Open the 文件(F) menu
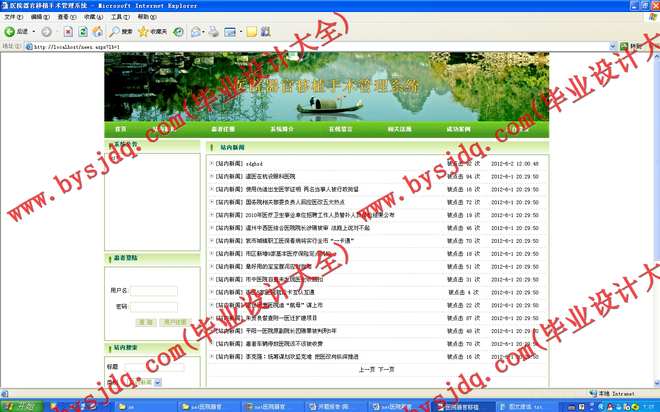The height and width of the screenshot is (412, 660). [x=13, y=17]
